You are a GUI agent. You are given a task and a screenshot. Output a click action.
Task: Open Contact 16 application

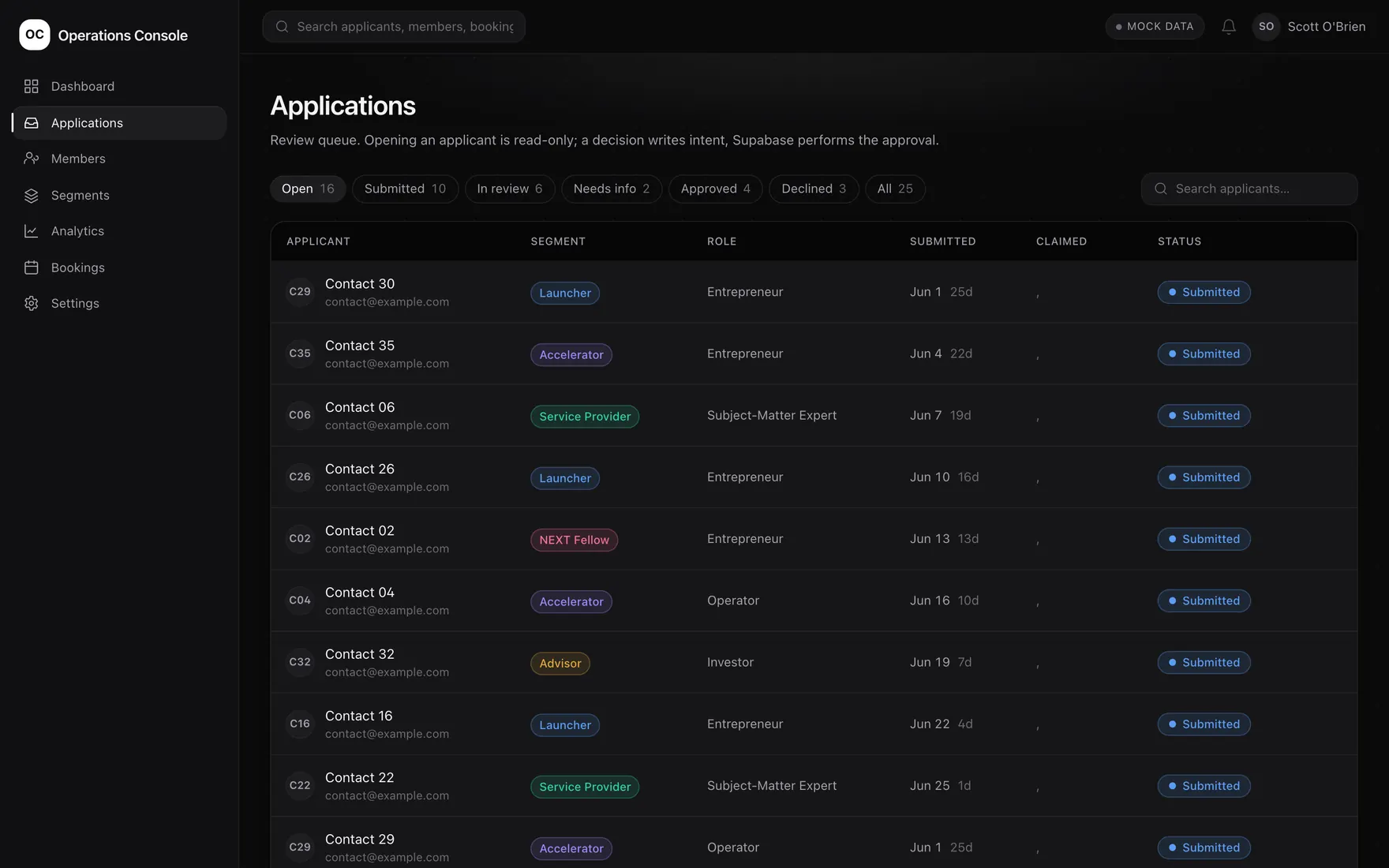pyautogui.click(x=814, y=724)
